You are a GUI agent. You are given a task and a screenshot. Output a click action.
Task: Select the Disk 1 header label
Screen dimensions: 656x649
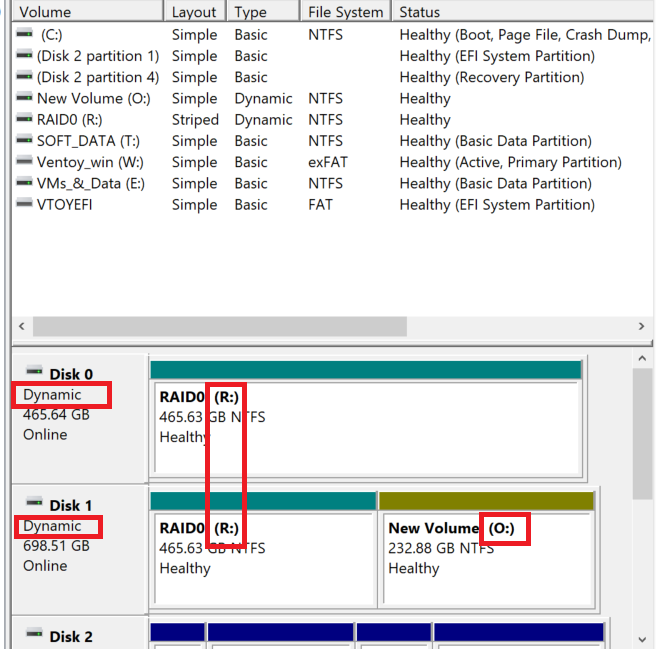click(x=71, y=505)
